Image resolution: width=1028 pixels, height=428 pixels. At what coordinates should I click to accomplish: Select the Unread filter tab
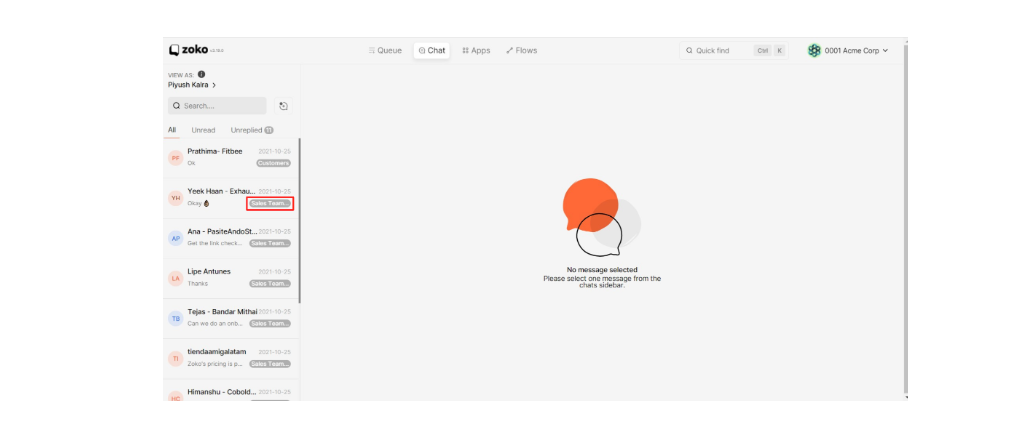click(203, 130)
